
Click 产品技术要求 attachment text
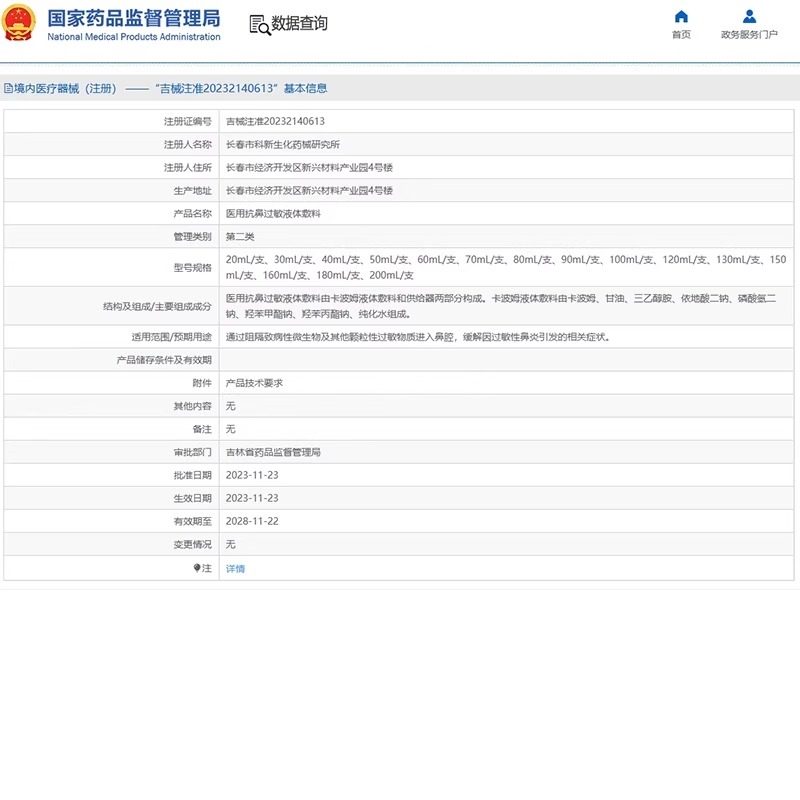[254, 383]
